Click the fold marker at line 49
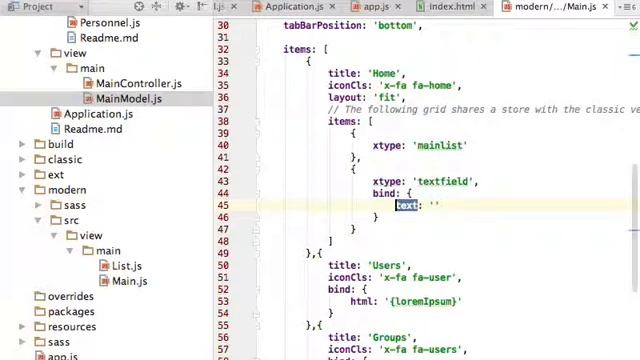Image resolution: width=640 pixels, height=360 pixels. [257, 253]
